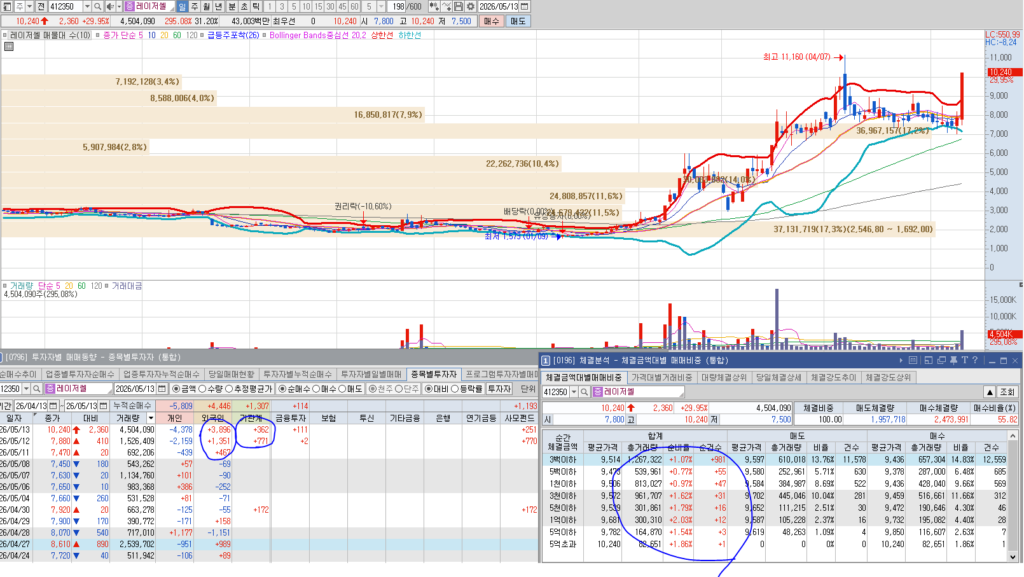Open end date calendar for 26/05/13 period
Image resolution: width=1024 pixels, height=577 pixels.
point(103,406)
